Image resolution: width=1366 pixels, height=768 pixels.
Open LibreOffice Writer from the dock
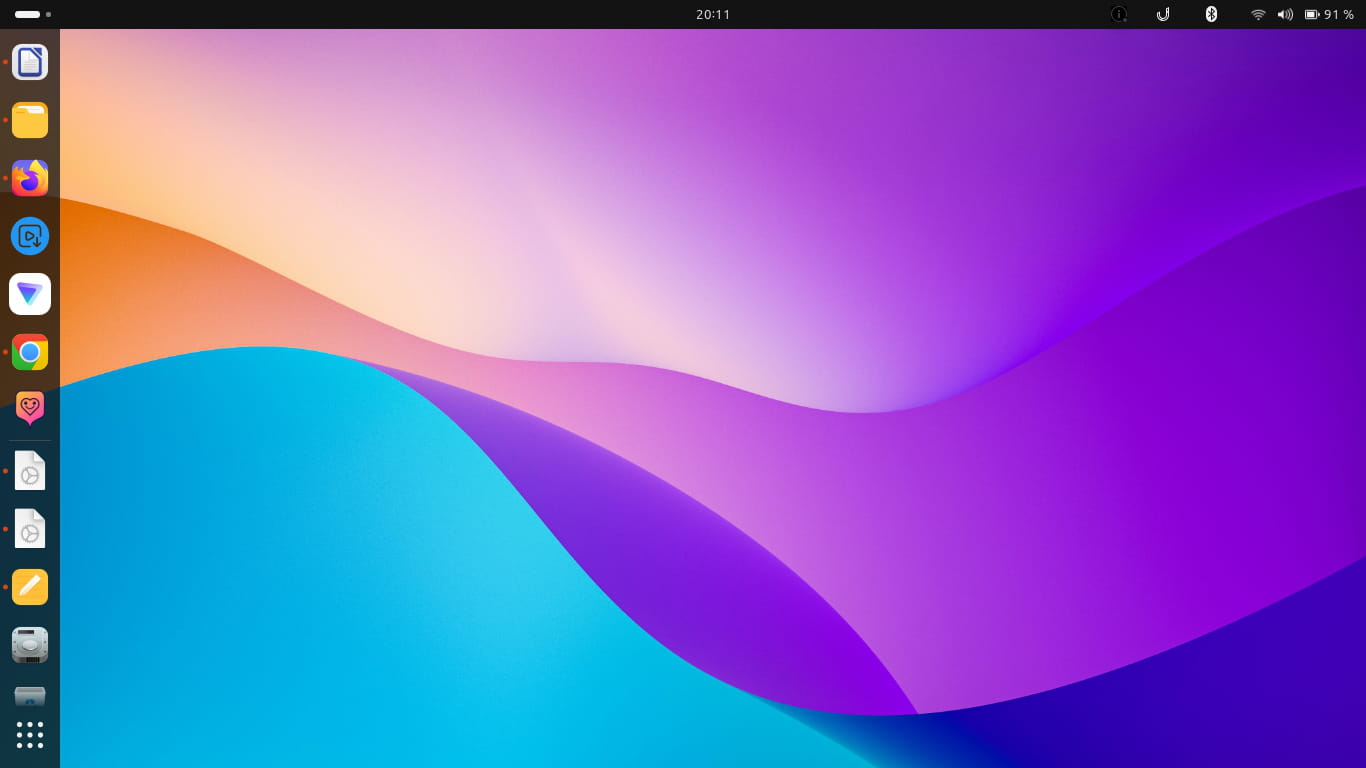[x=30, y=62]
